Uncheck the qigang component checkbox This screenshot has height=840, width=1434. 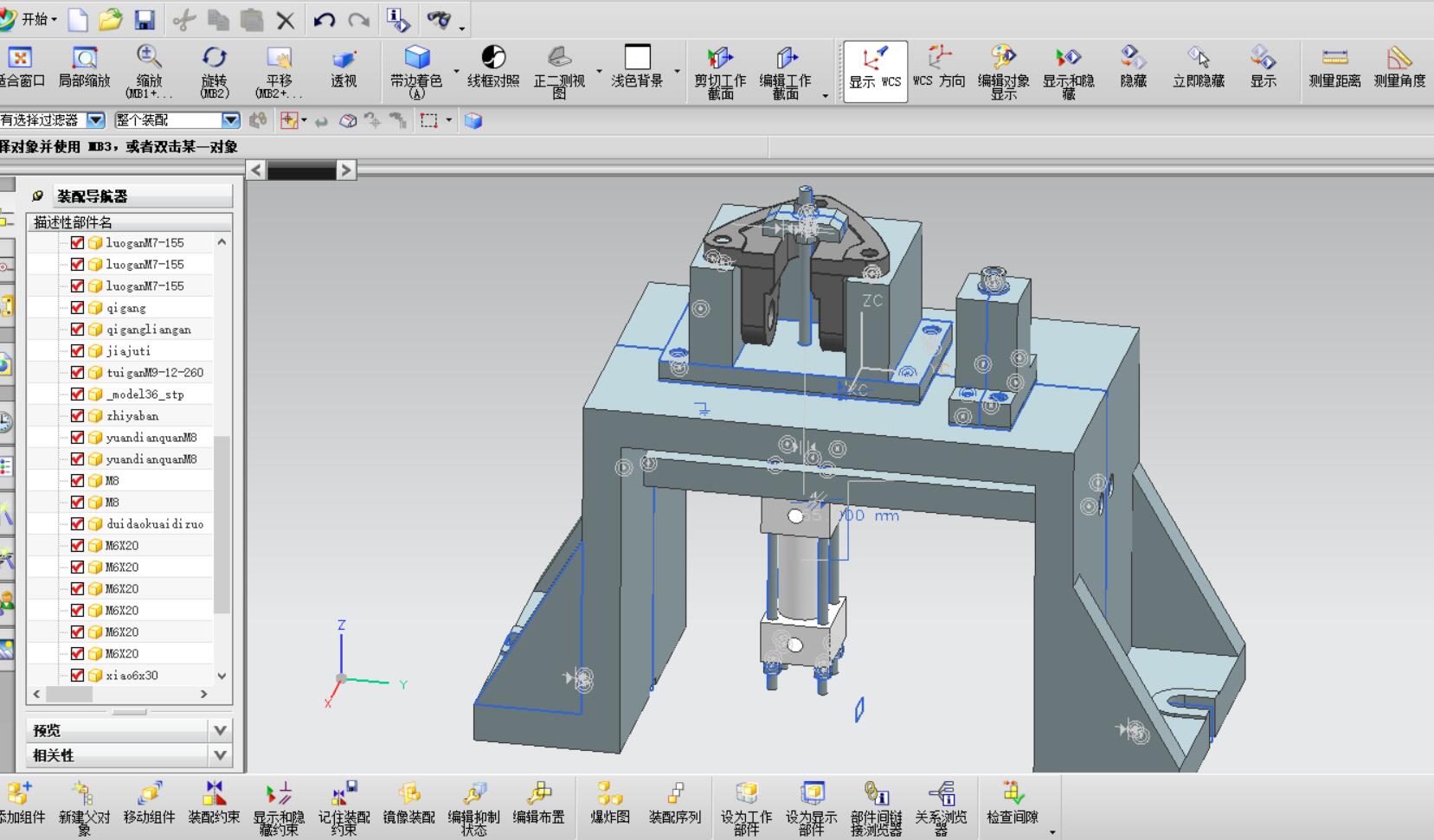(x=77, y=307)
